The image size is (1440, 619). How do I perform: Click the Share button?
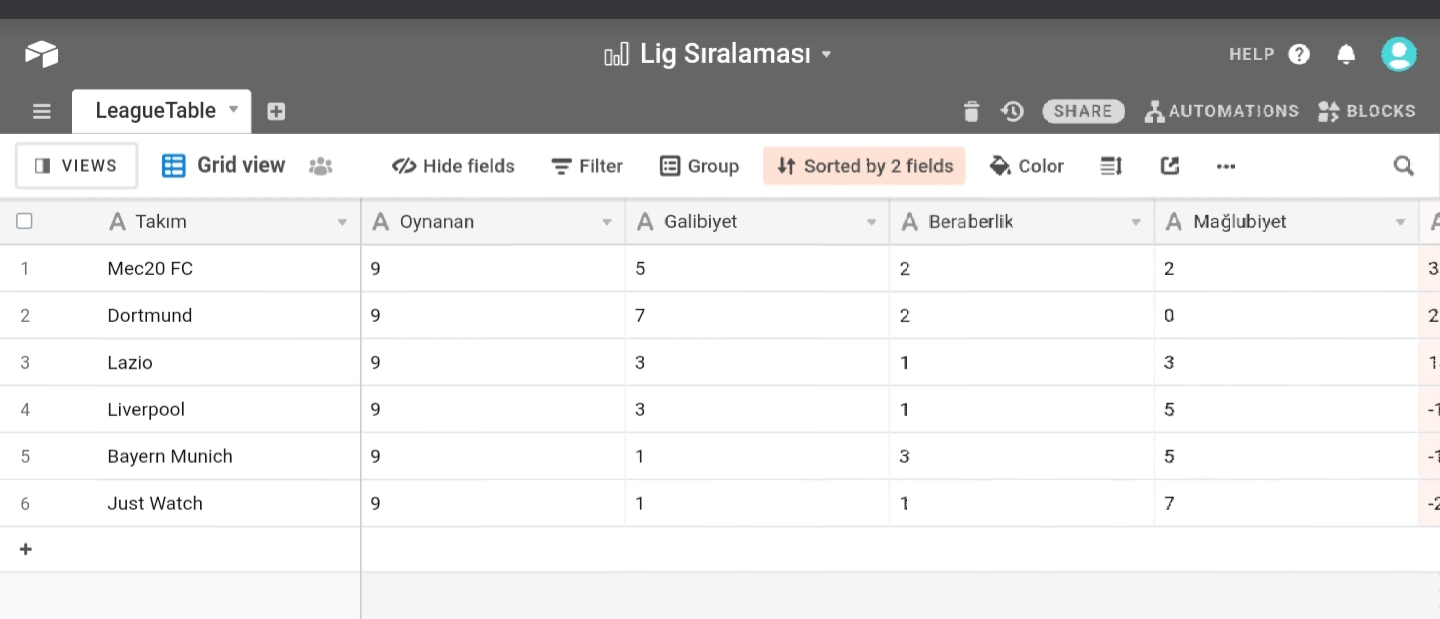coord(1083,111)
